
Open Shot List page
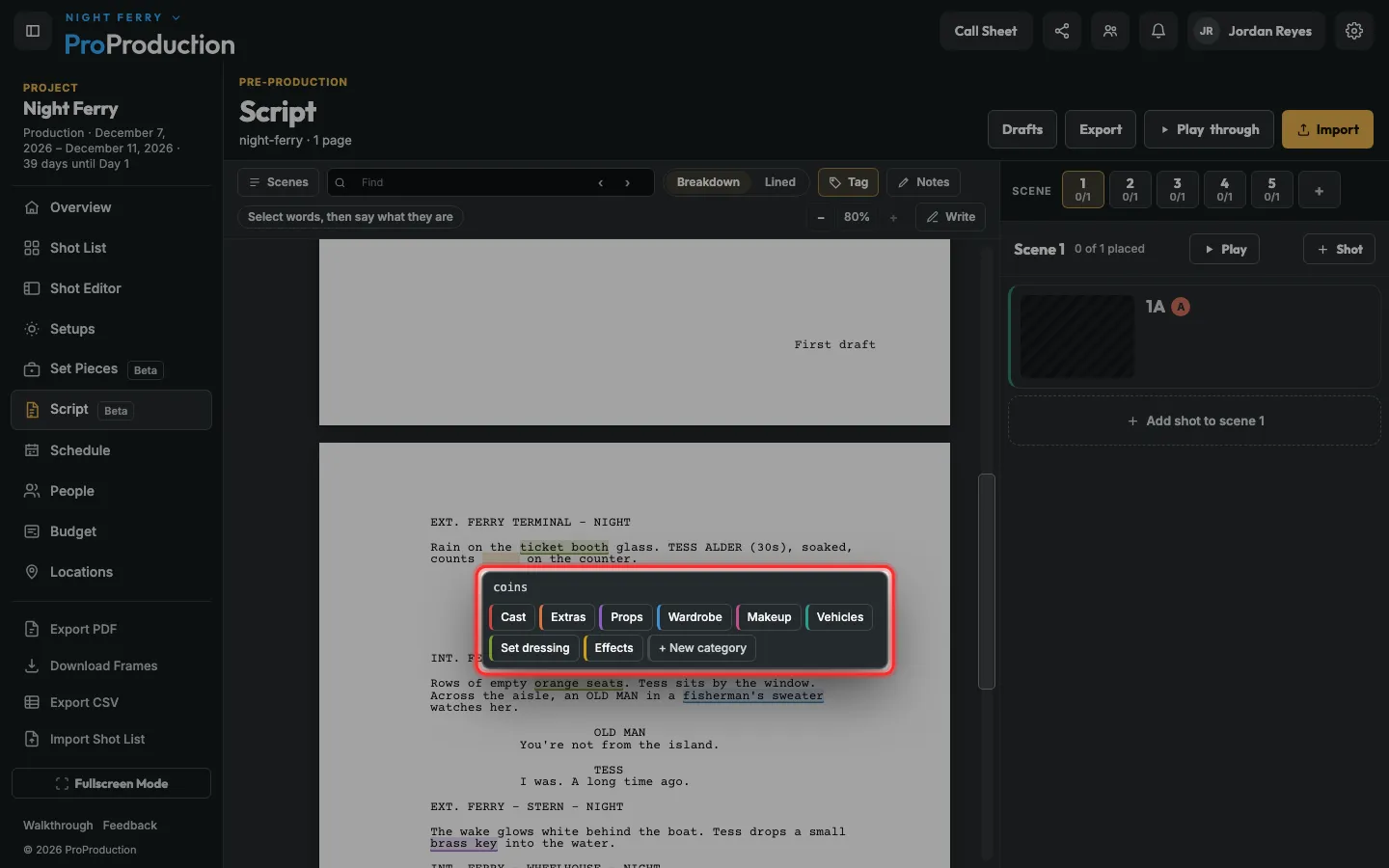click(x=111, y=248)
